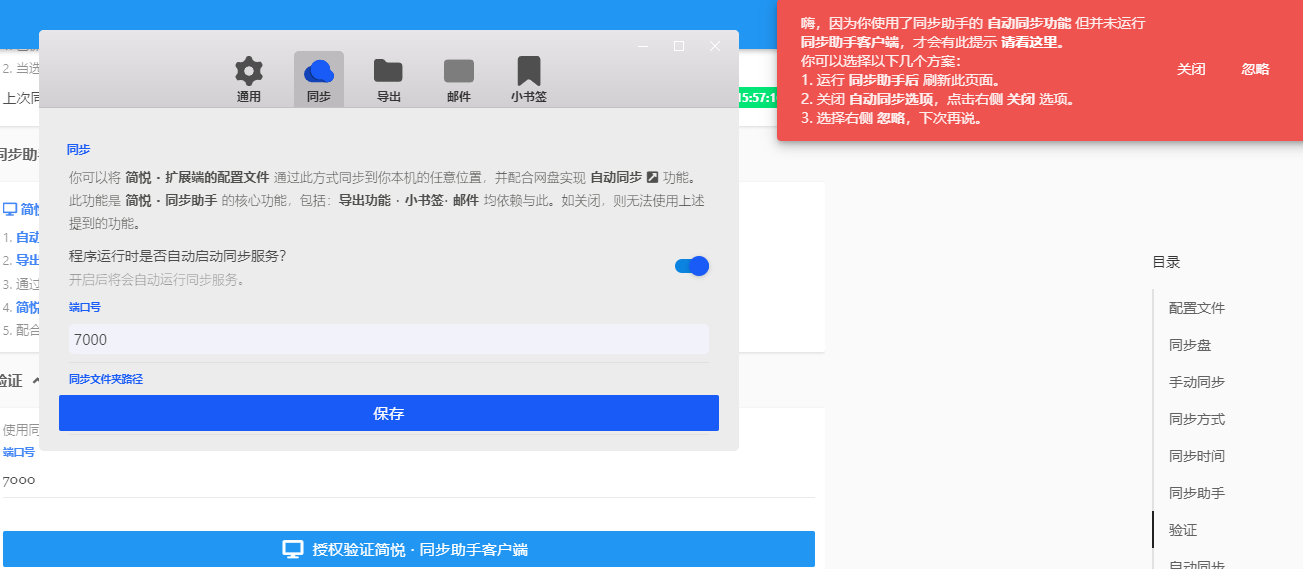This screenshot has width=1303, height=569.
Task: Open the 小书签 bookmark tab
Action: (529, 80)
